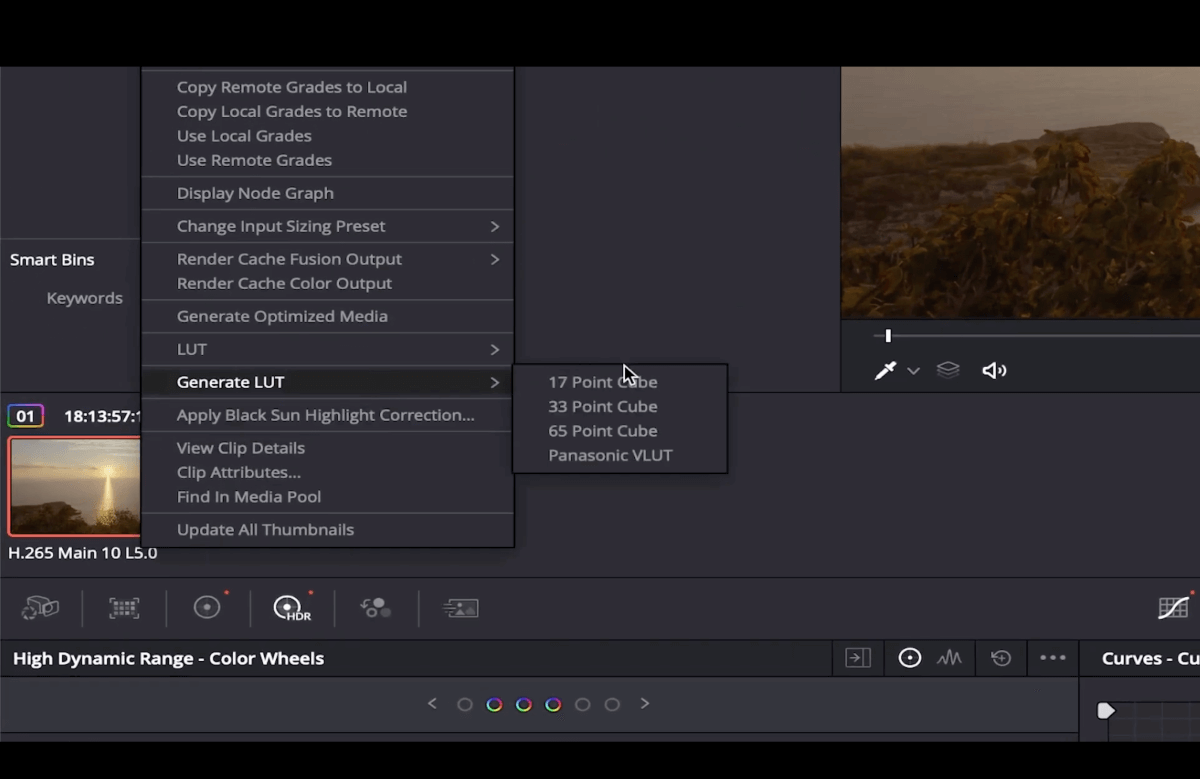
Task: Click the 18:13:57 clip timecode
Action: pyautogui.click(x=102, y=416)
